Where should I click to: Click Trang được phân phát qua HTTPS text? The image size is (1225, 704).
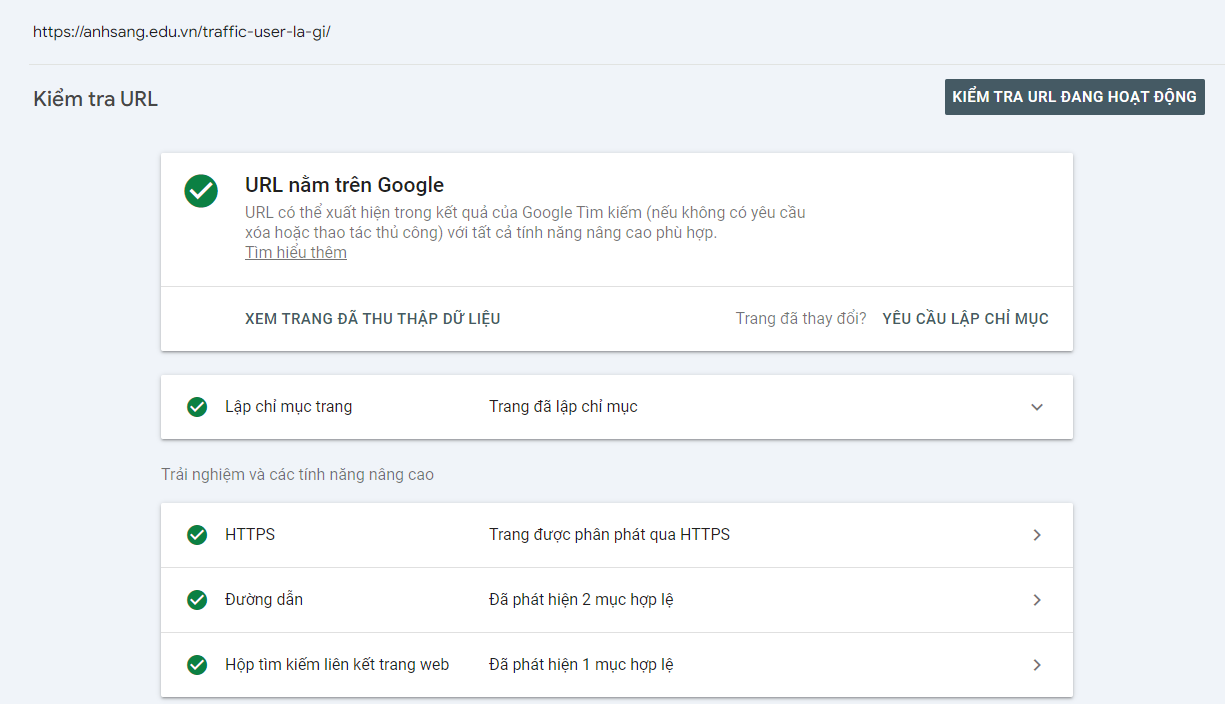pyautogui.click(x=609, y=535)
